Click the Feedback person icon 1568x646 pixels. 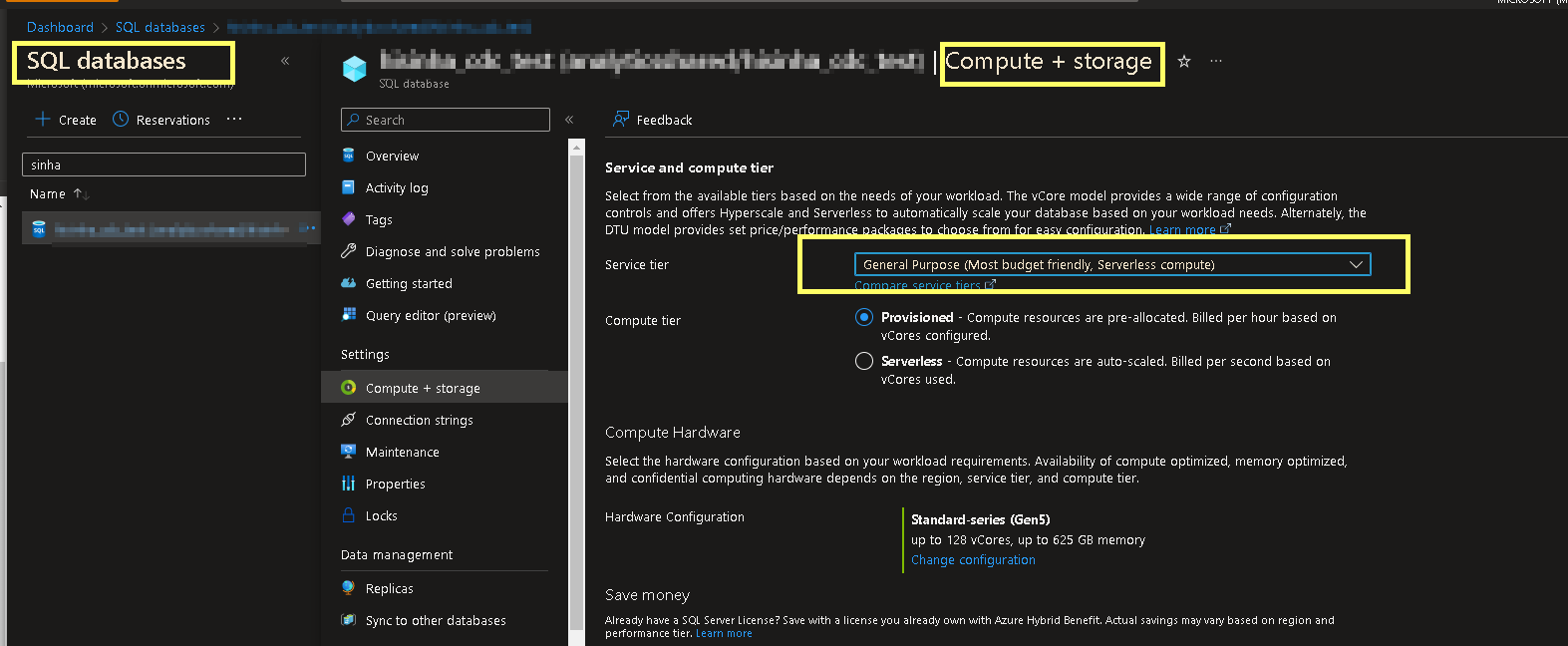[621, 120]
